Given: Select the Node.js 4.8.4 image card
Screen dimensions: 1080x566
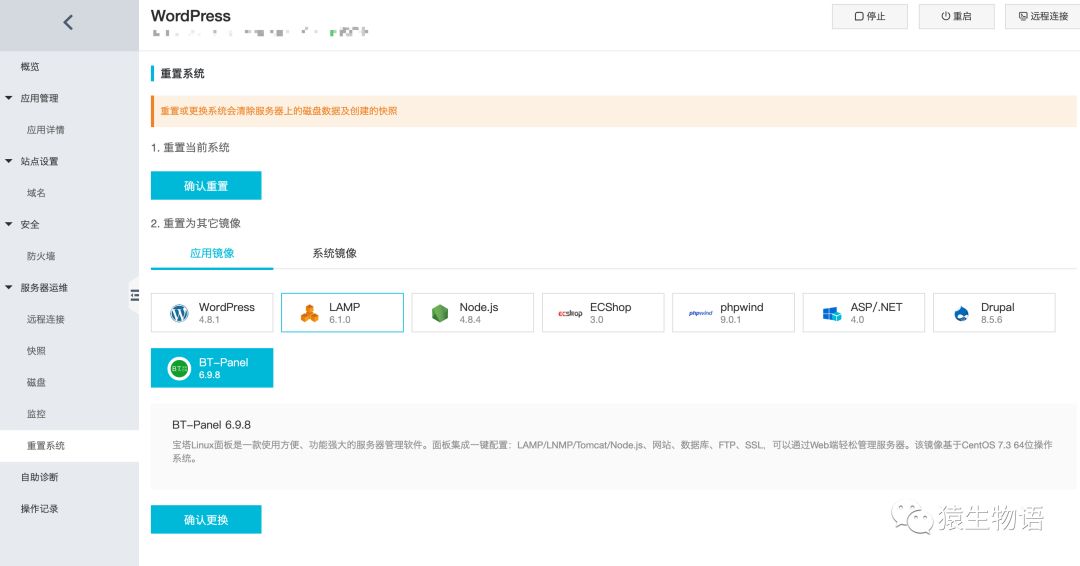Looking at the screenshot, I should [x=472, y=313].
